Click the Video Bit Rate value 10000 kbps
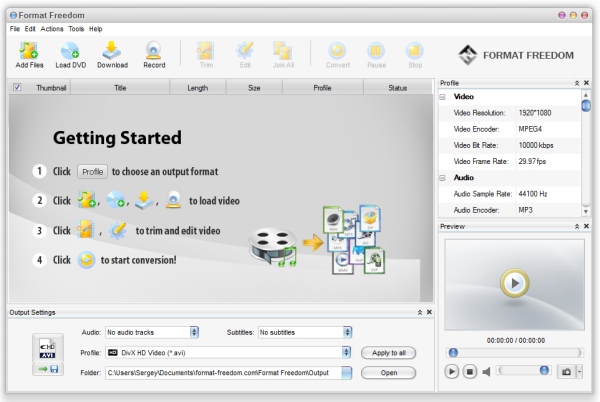600x402 pixels. pyautogui.click(x=536, y=145)
